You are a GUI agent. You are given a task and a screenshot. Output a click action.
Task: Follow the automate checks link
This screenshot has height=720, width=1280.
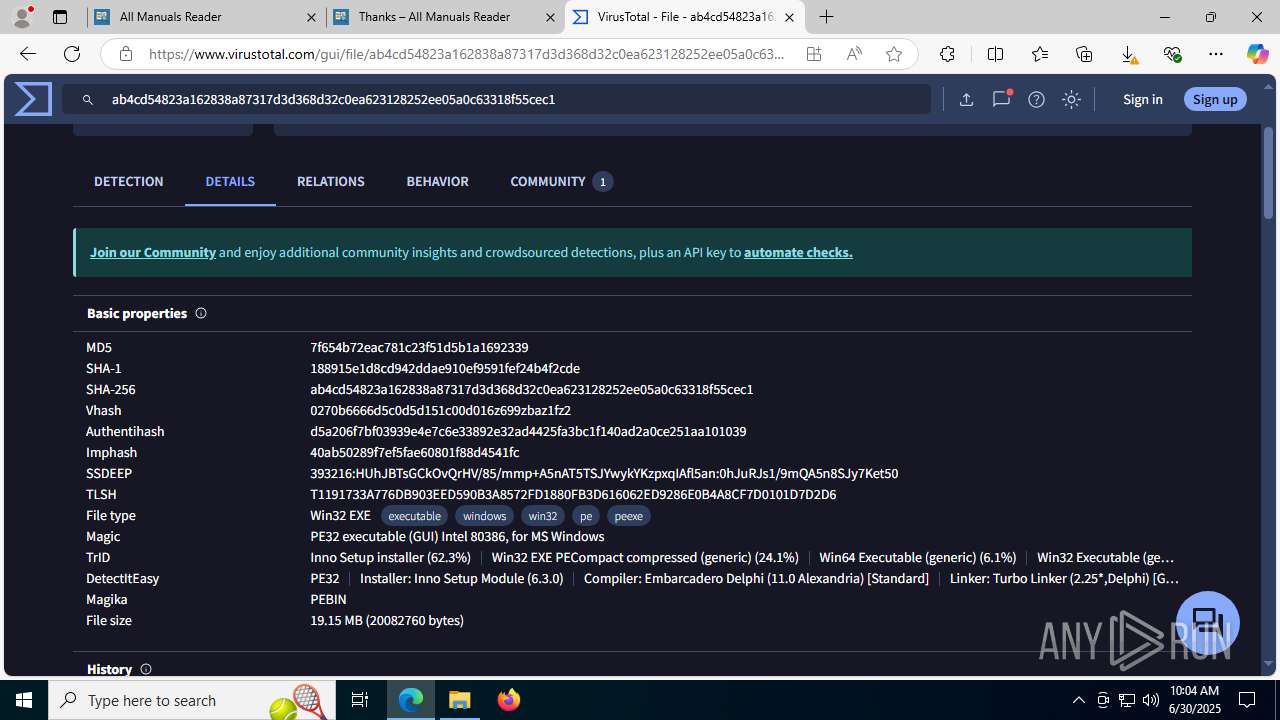tap(798, 252)
